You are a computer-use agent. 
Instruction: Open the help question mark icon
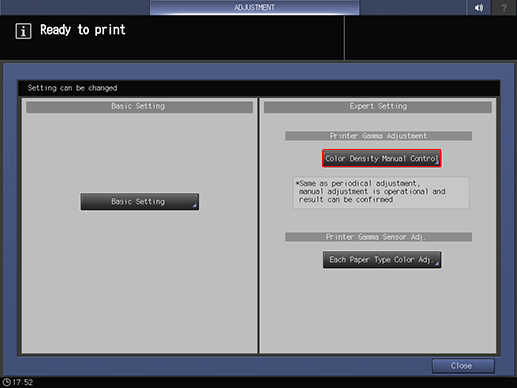(504, 7)
